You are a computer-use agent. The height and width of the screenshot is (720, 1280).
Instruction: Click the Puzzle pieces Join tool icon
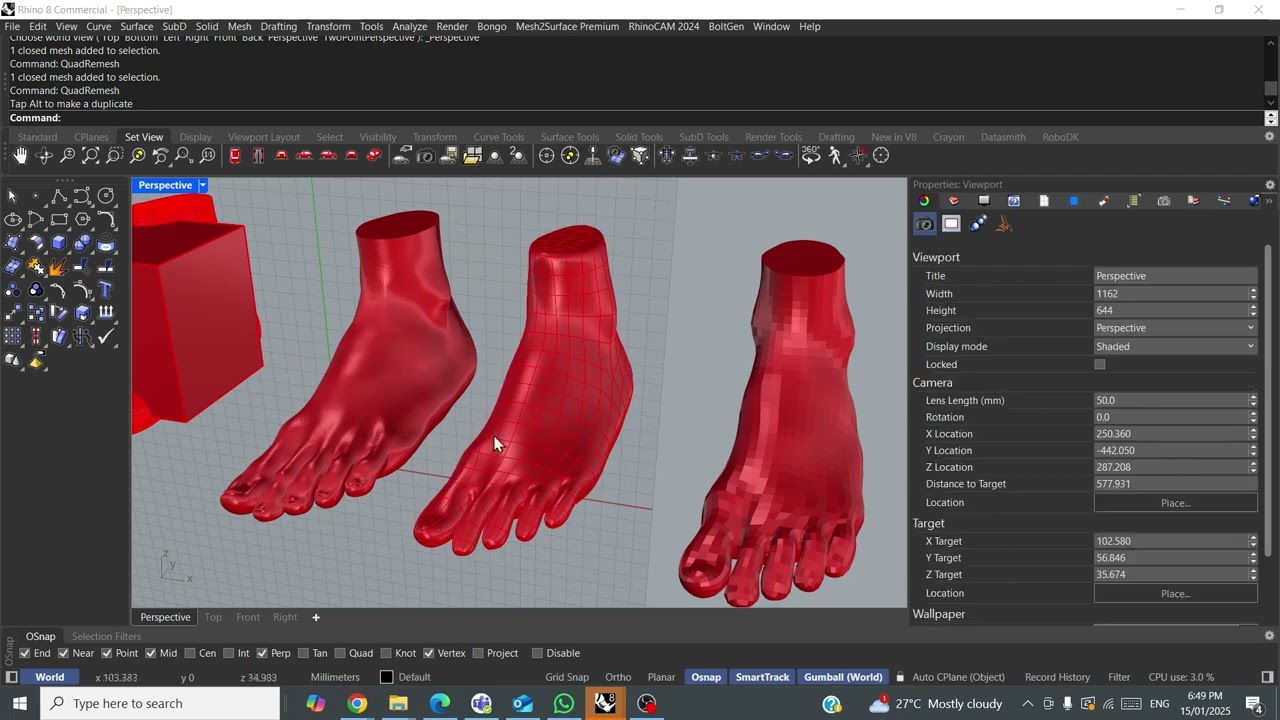coord(37,267)
